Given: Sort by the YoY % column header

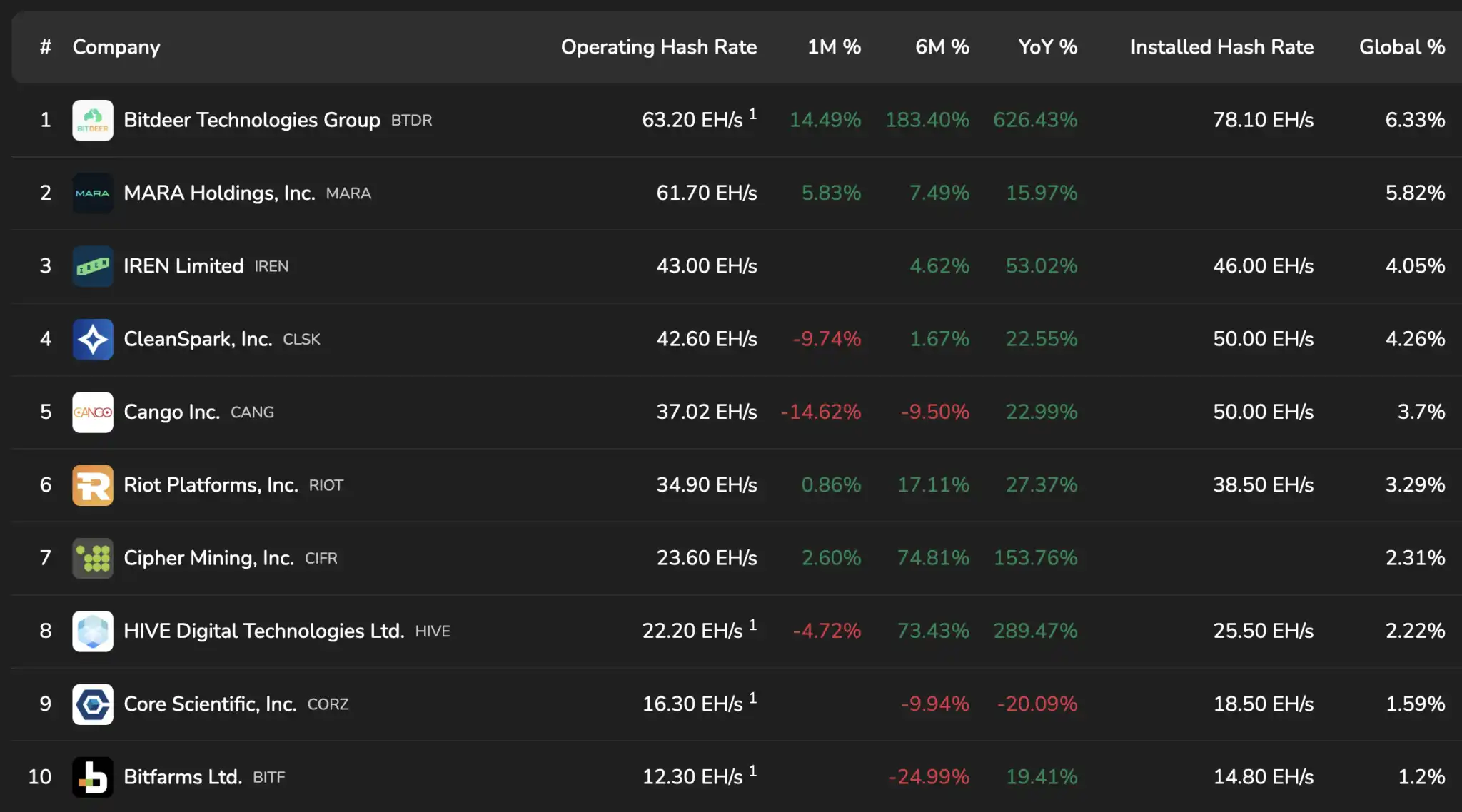Looking at the screenshot, I should point(1047,47).
